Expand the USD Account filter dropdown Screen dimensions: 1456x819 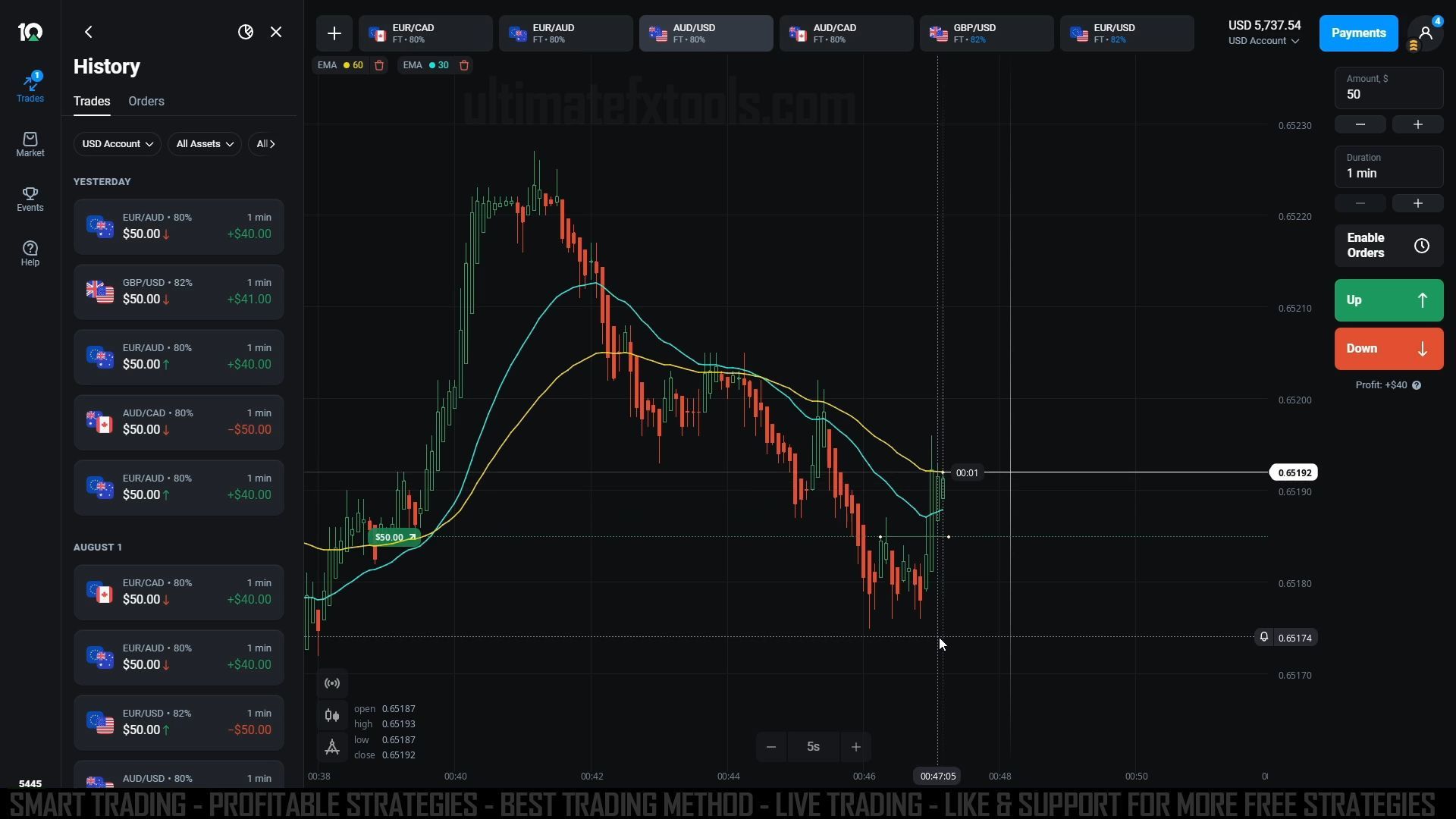tap(118, 144)
